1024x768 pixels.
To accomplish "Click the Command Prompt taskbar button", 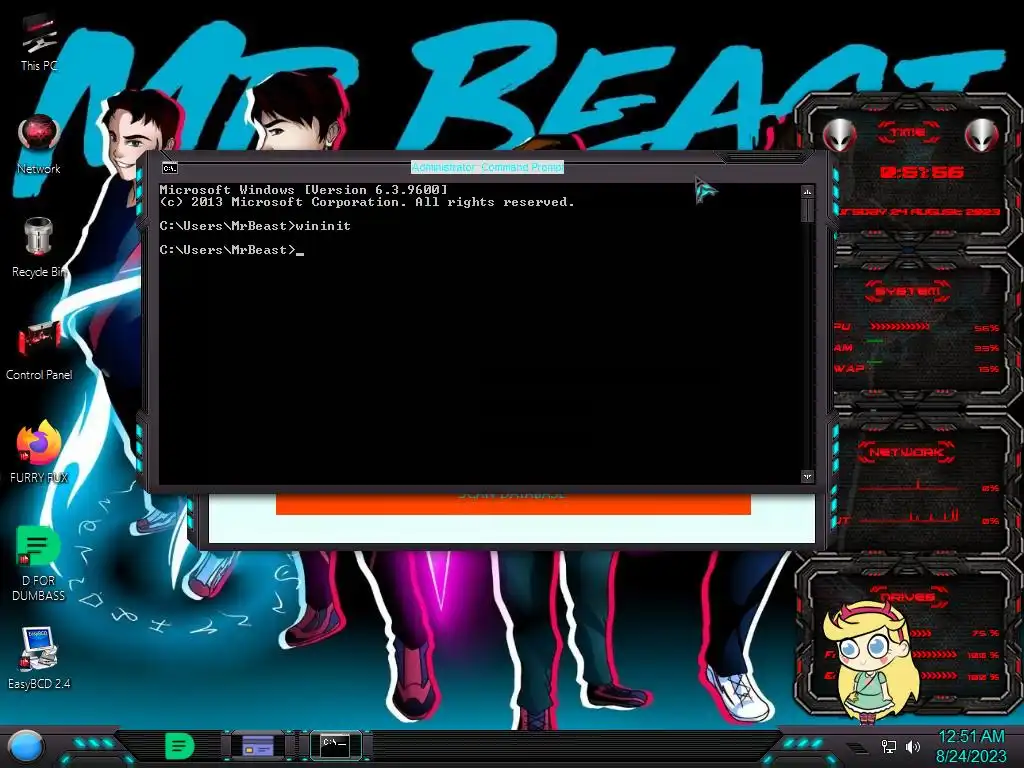I will [x=335, y=744].
